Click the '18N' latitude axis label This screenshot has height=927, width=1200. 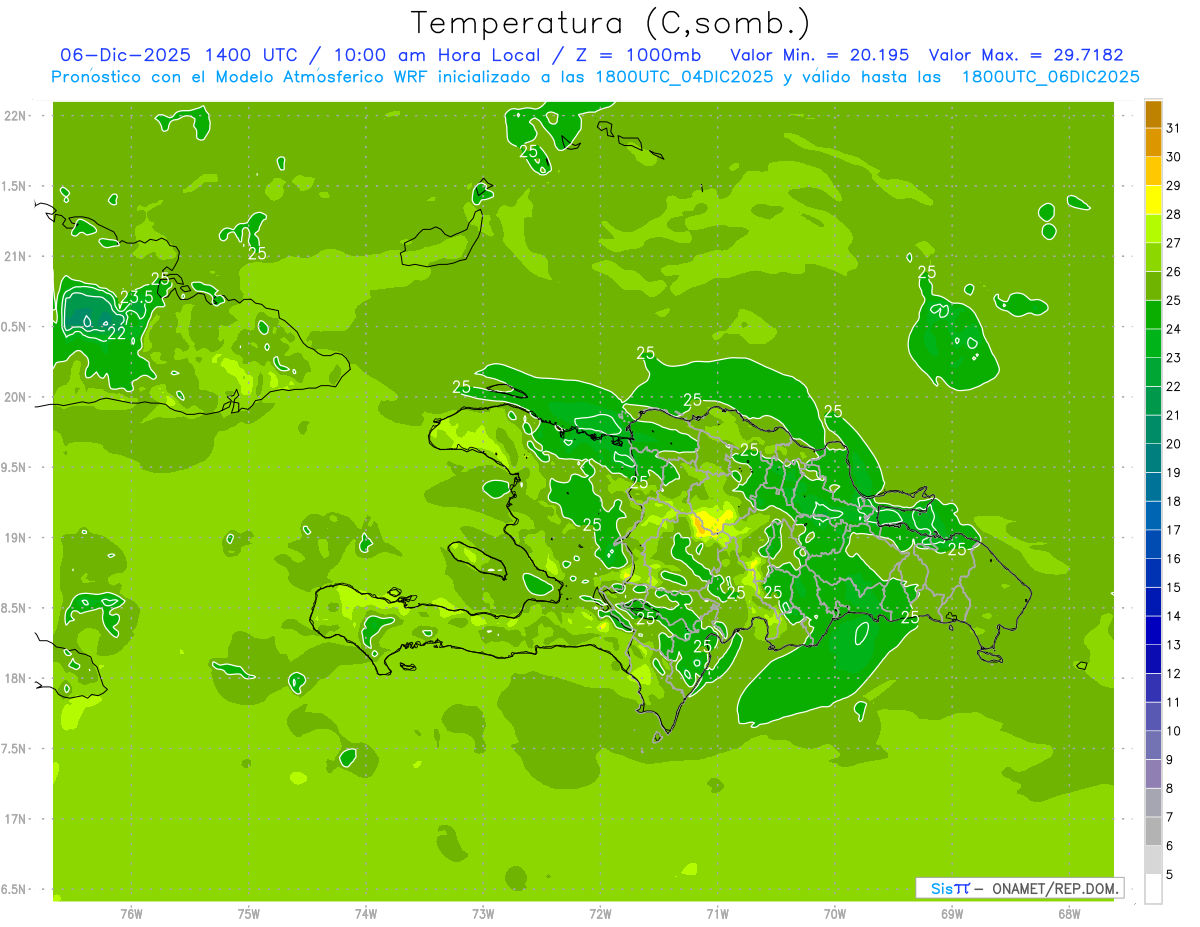[x=16, y=678]
